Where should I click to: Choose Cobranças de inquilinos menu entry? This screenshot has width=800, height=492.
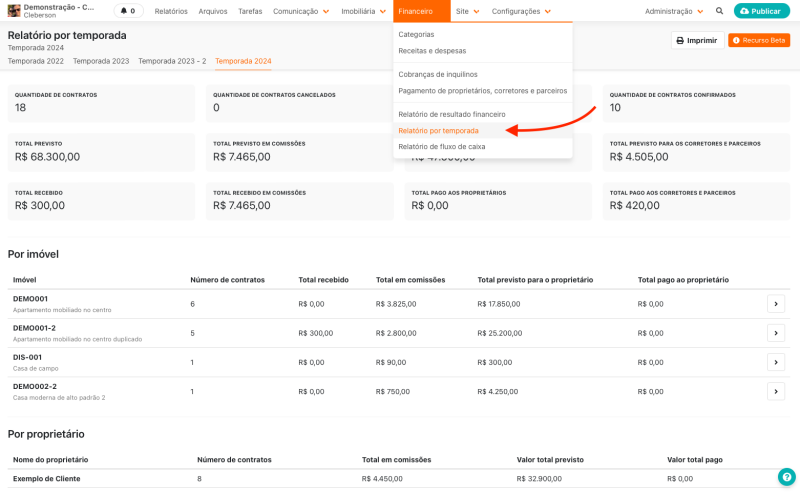[438, 74]
